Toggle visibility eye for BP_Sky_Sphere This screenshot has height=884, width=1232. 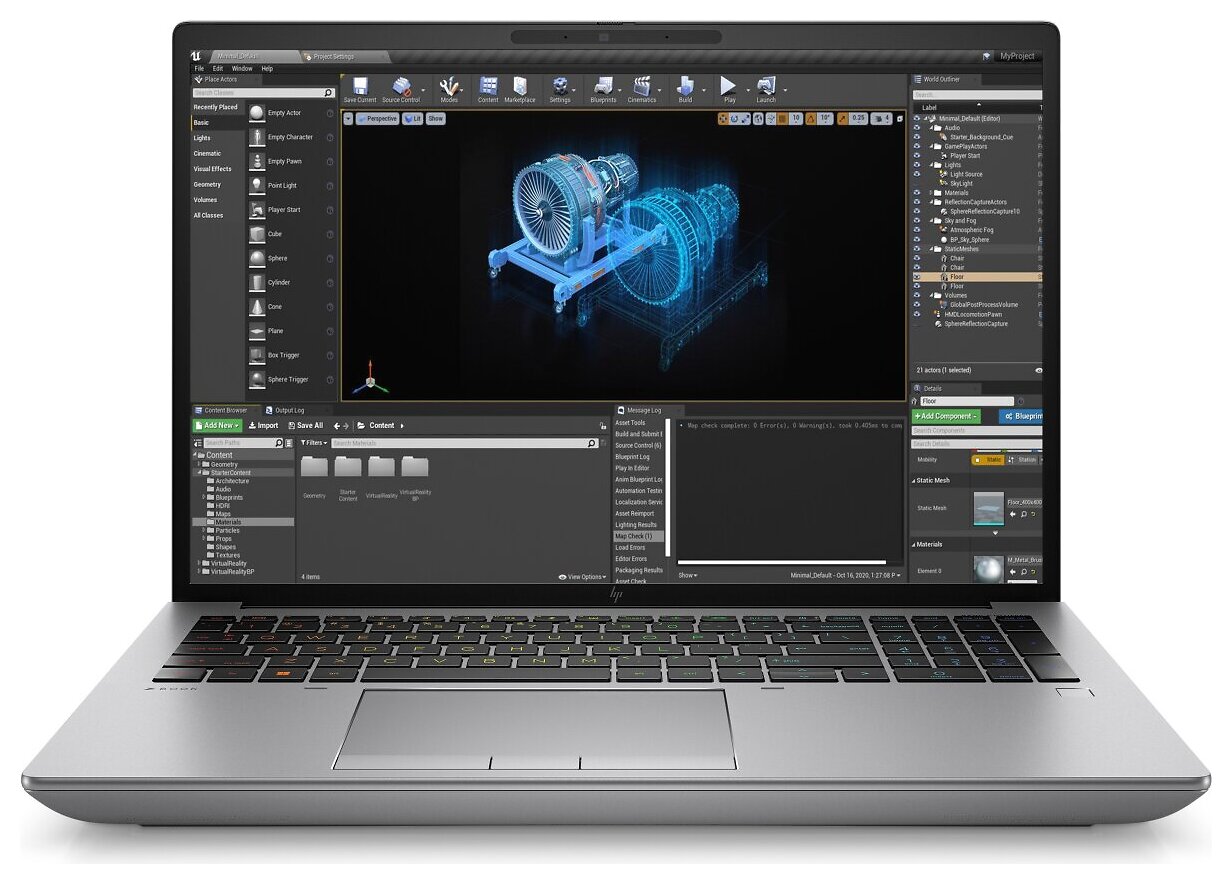tap(917, 240)
